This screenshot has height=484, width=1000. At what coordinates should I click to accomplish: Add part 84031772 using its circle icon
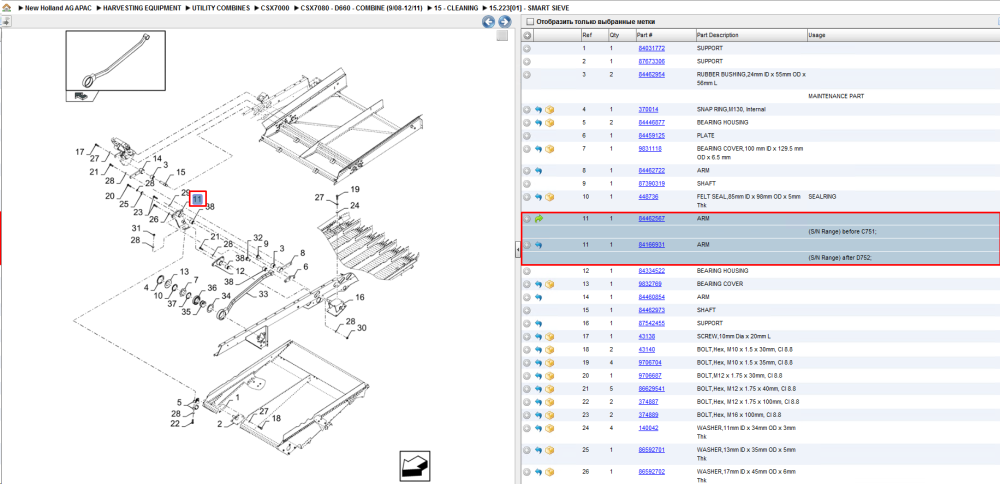click(527, 48)
